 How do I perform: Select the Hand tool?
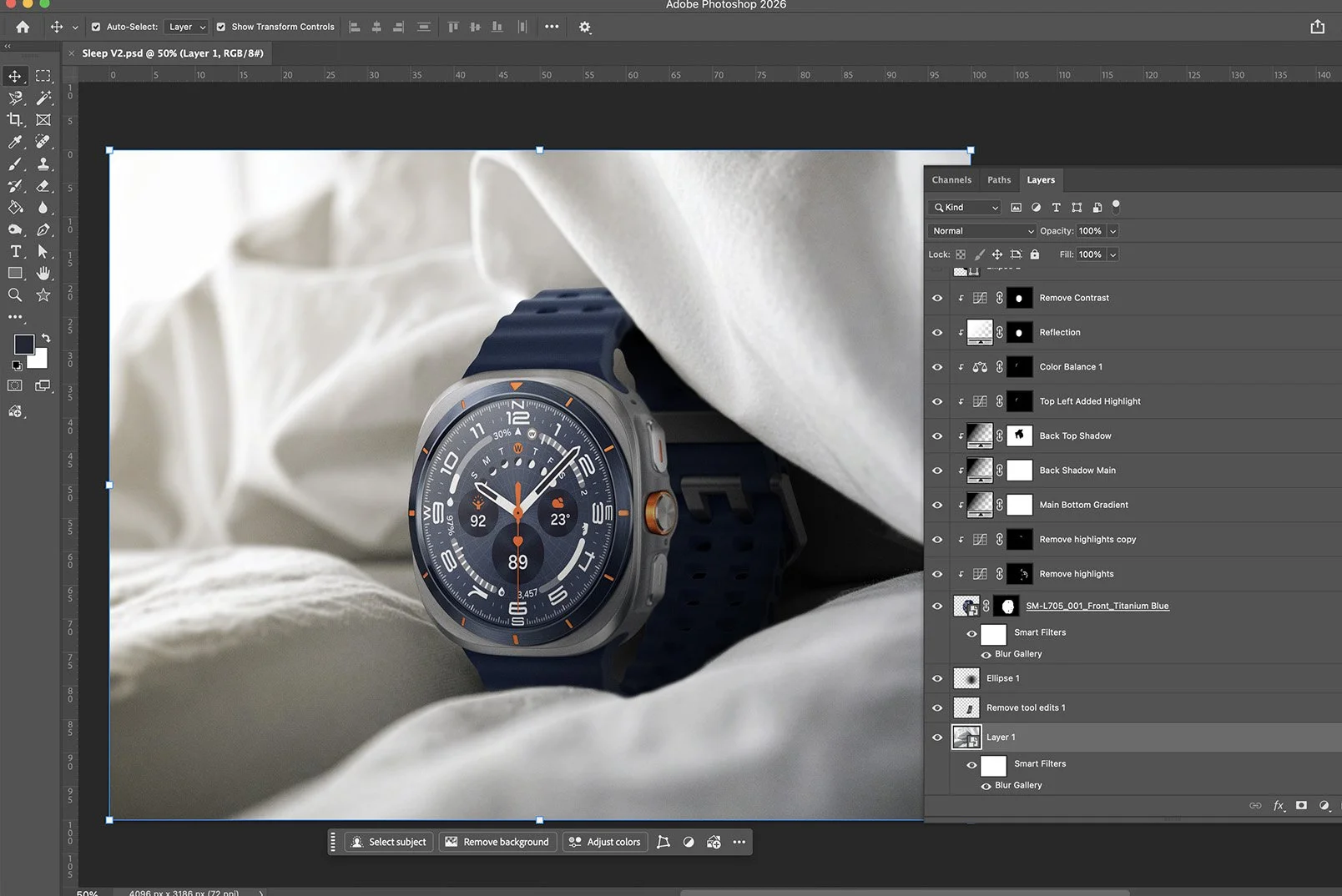(43, 273)
